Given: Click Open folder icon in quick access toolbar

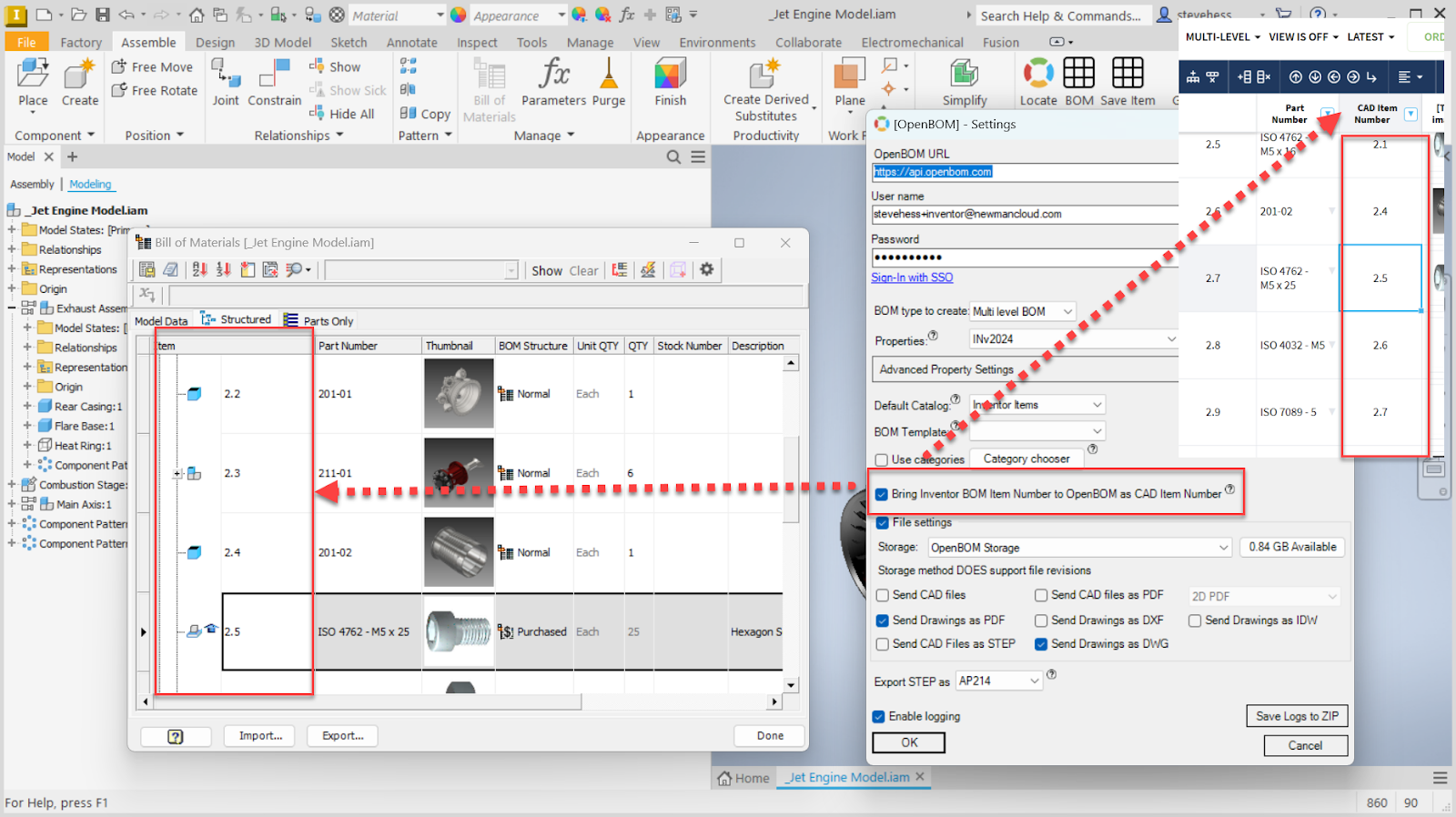Looking at the screenshot, I should (78, 15).
